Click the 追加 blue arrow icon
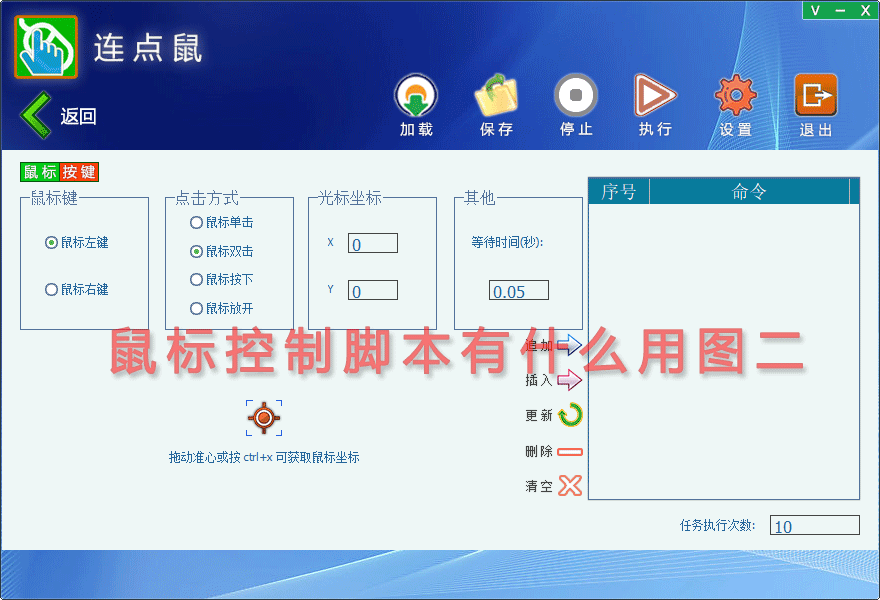 [x=569, y=345]
